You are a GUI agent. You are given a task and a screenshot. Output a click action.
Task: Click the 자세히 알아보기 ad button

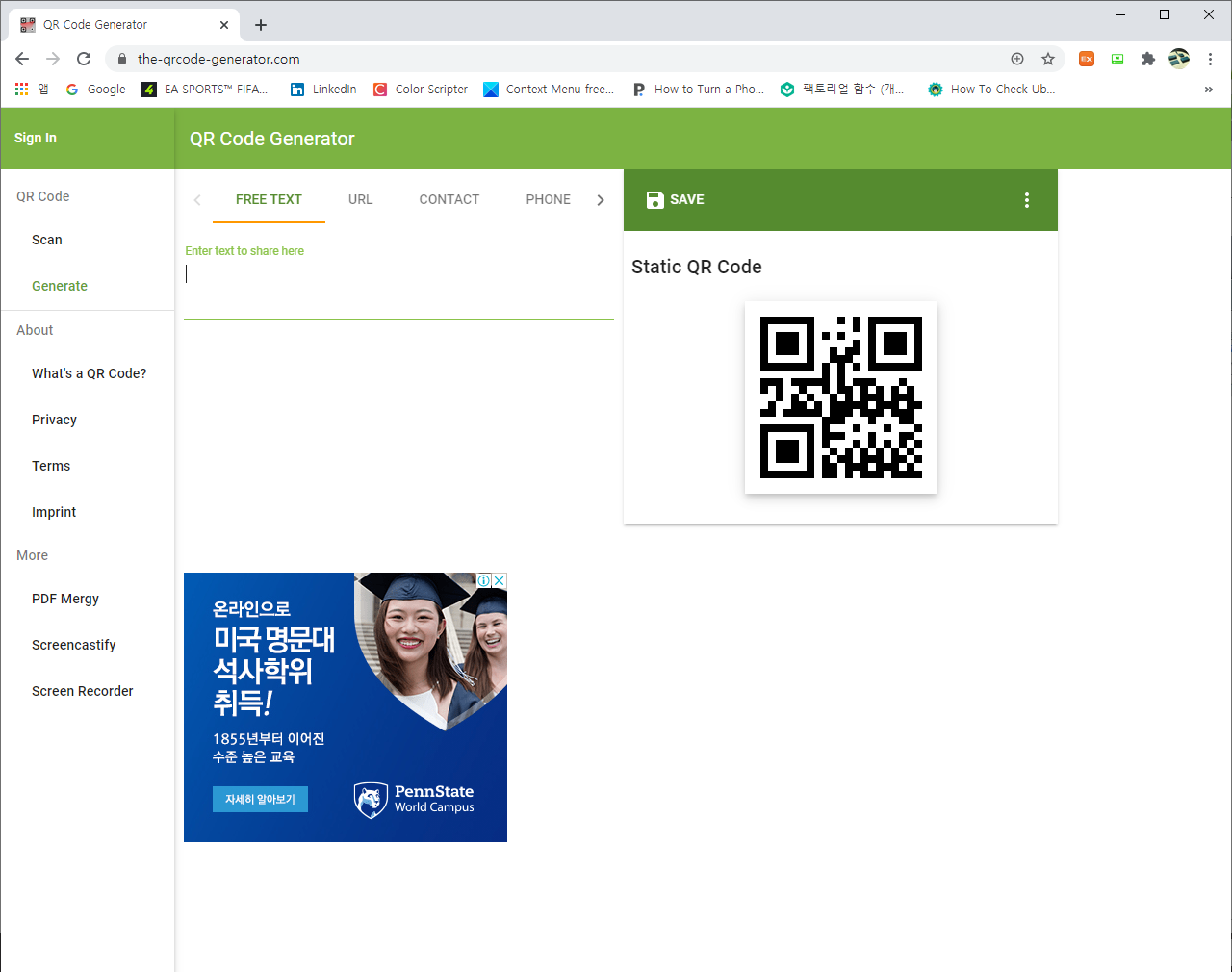pos(260,799)
